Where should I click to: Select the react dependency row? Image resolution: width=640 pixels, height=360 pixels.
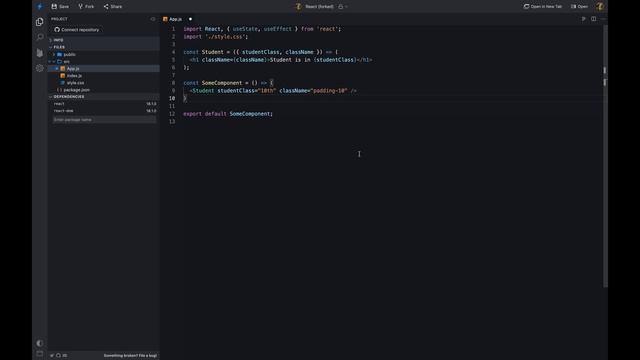pos(104,104)
